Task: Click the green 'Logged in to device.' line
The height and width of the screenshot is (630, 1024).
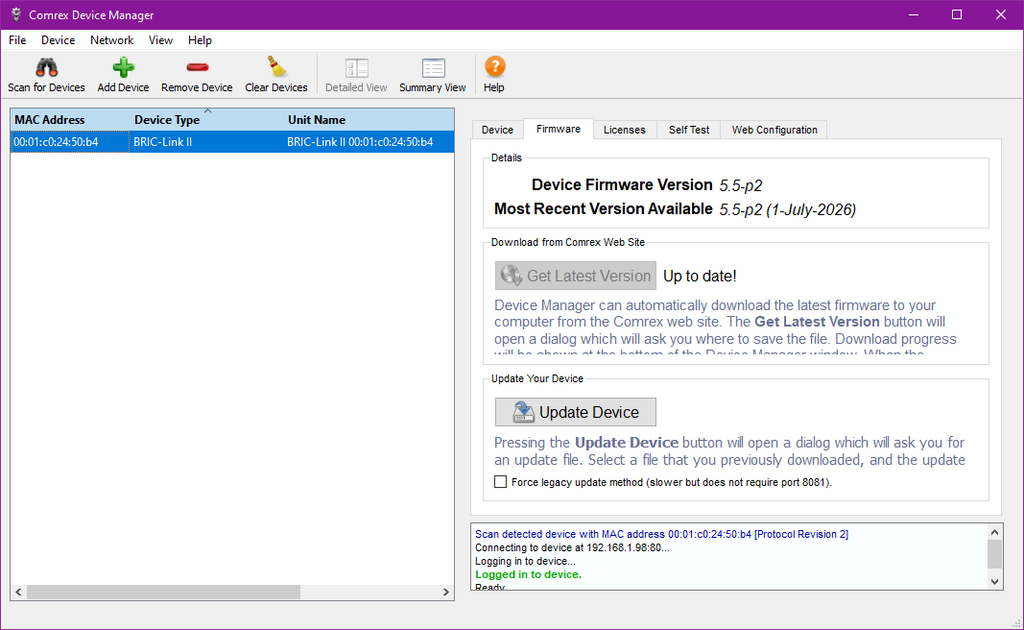Action: 528,575
